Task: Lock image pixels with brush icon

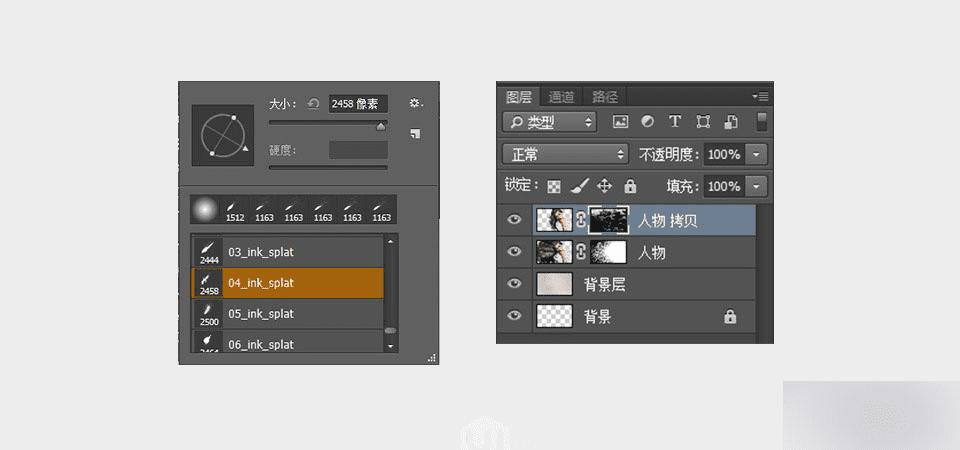Action: (579, 186)
